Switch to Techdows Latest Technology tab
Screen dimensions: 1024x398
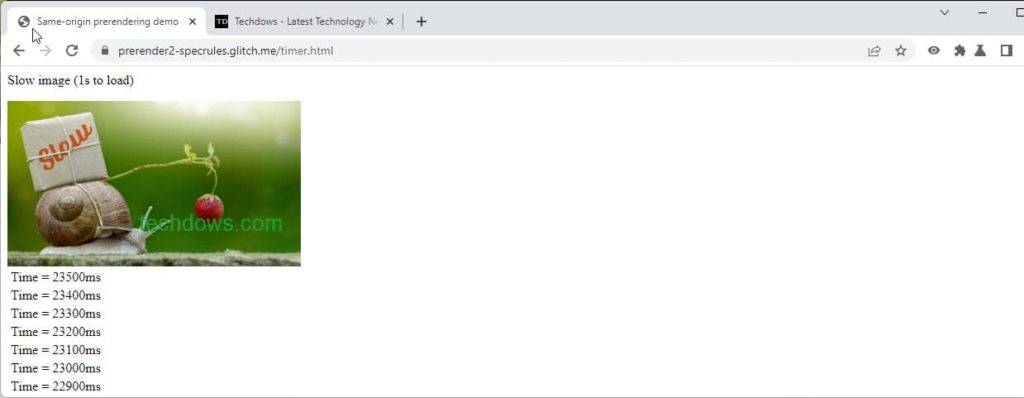coord(306,22)
